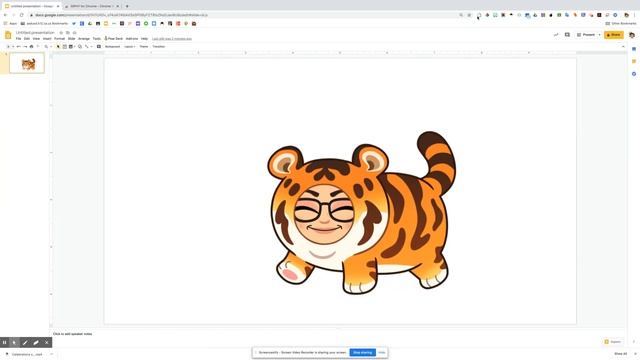Click the Present button

pos(586,35)
